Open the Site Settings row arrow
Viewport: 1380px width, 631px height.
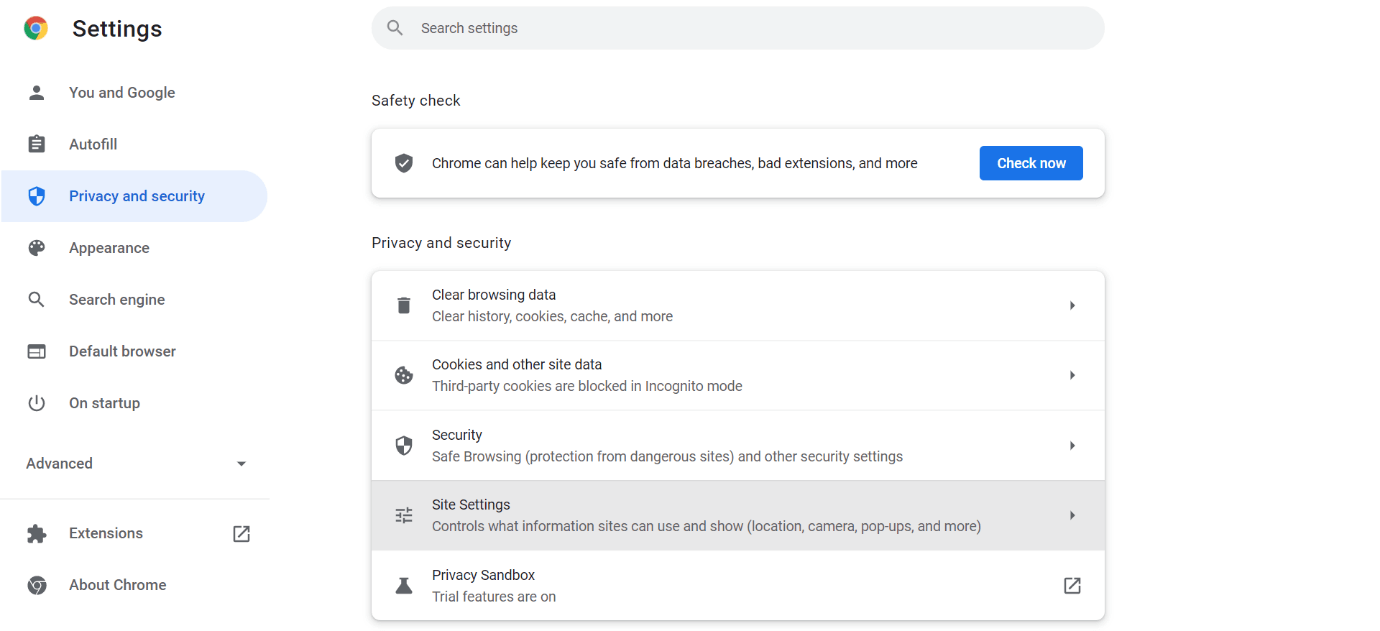coord(1072,516)
